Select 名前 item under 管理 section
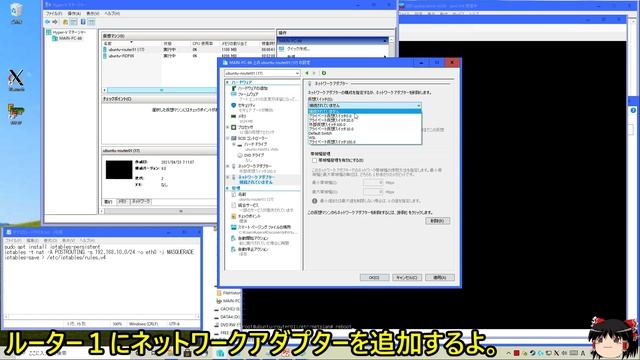 pos(242,194)
